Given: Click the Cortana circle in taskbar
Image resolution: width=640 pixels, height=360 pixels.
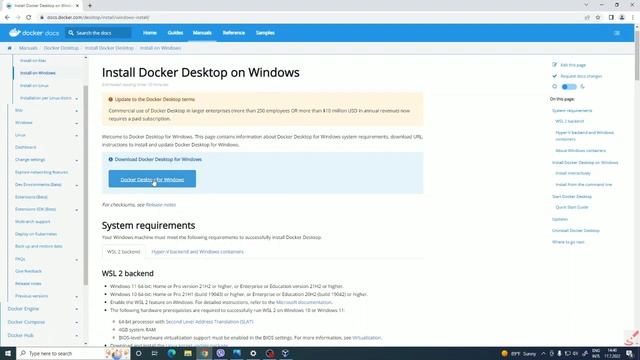Looking at the screenshot, I should 138,353.
